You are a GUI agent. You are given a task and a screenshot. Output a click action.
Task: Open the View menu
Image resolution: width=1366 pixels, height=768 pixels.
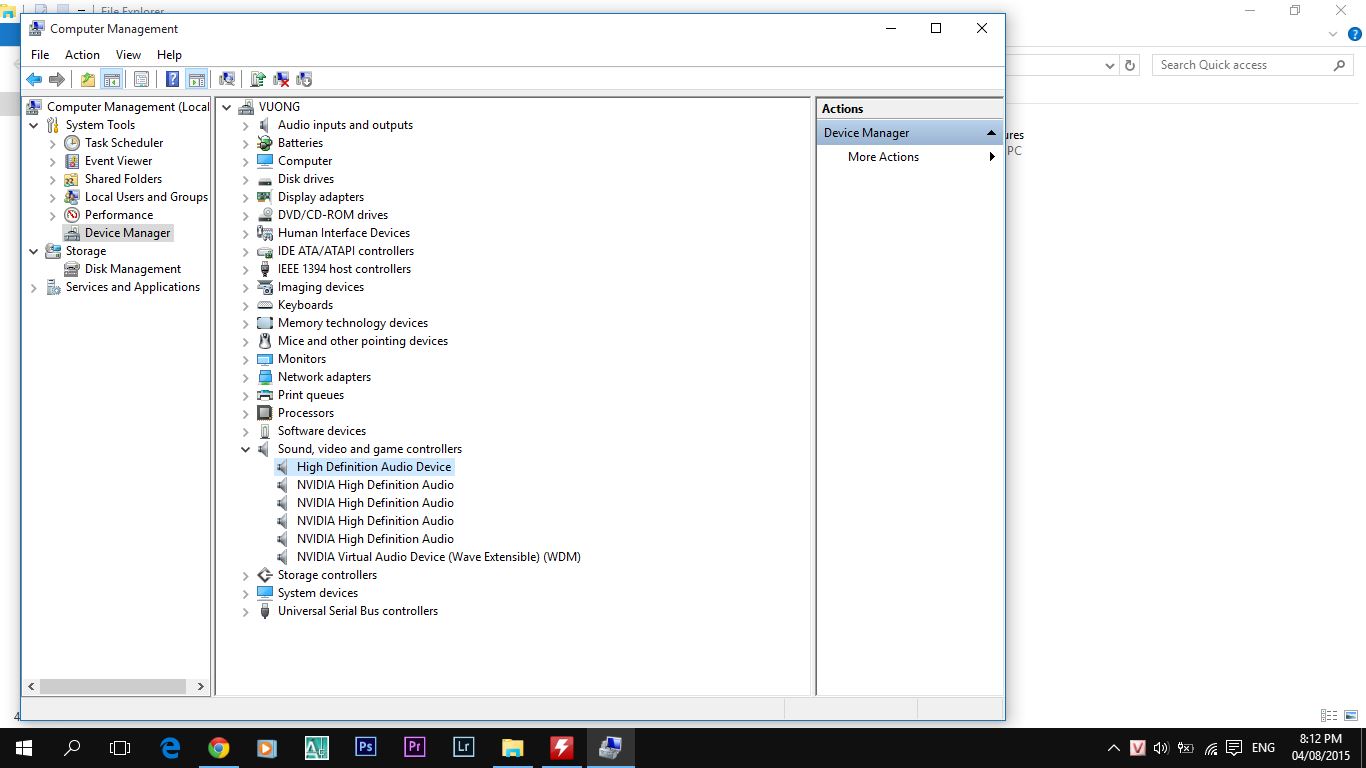(128, 55)
